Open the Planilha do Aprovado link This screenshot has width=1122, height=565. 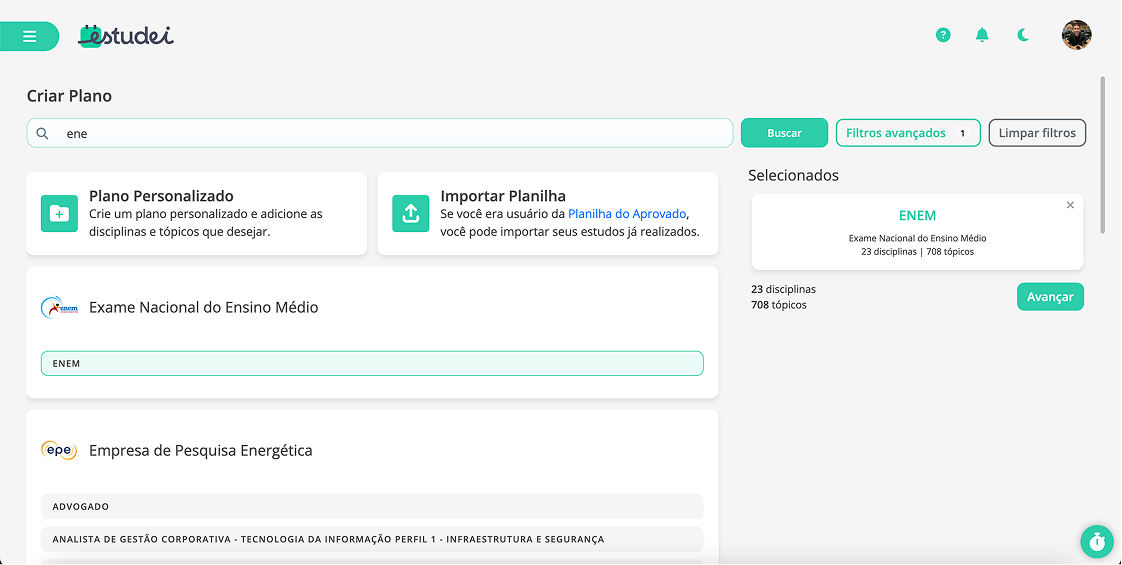[x=627, y=214]
